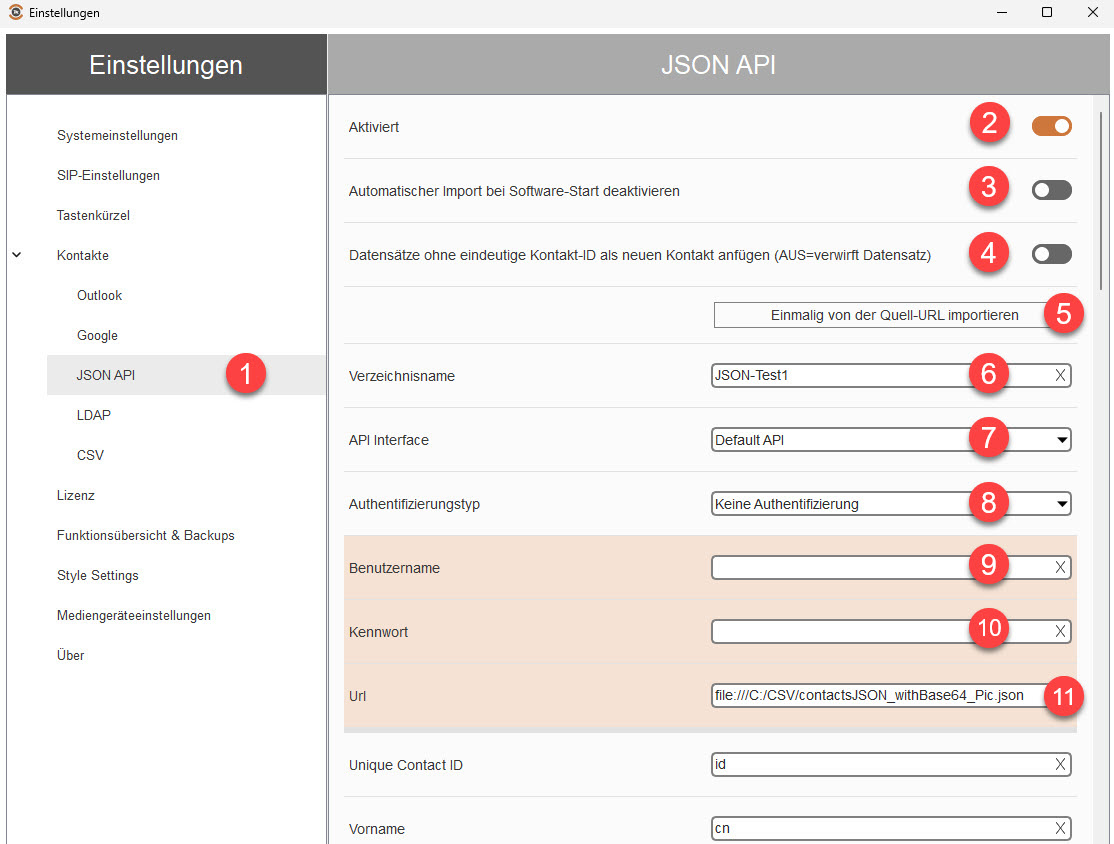
Task: Open the Über page
Action: pyautogui.click(x=70, y=655)
